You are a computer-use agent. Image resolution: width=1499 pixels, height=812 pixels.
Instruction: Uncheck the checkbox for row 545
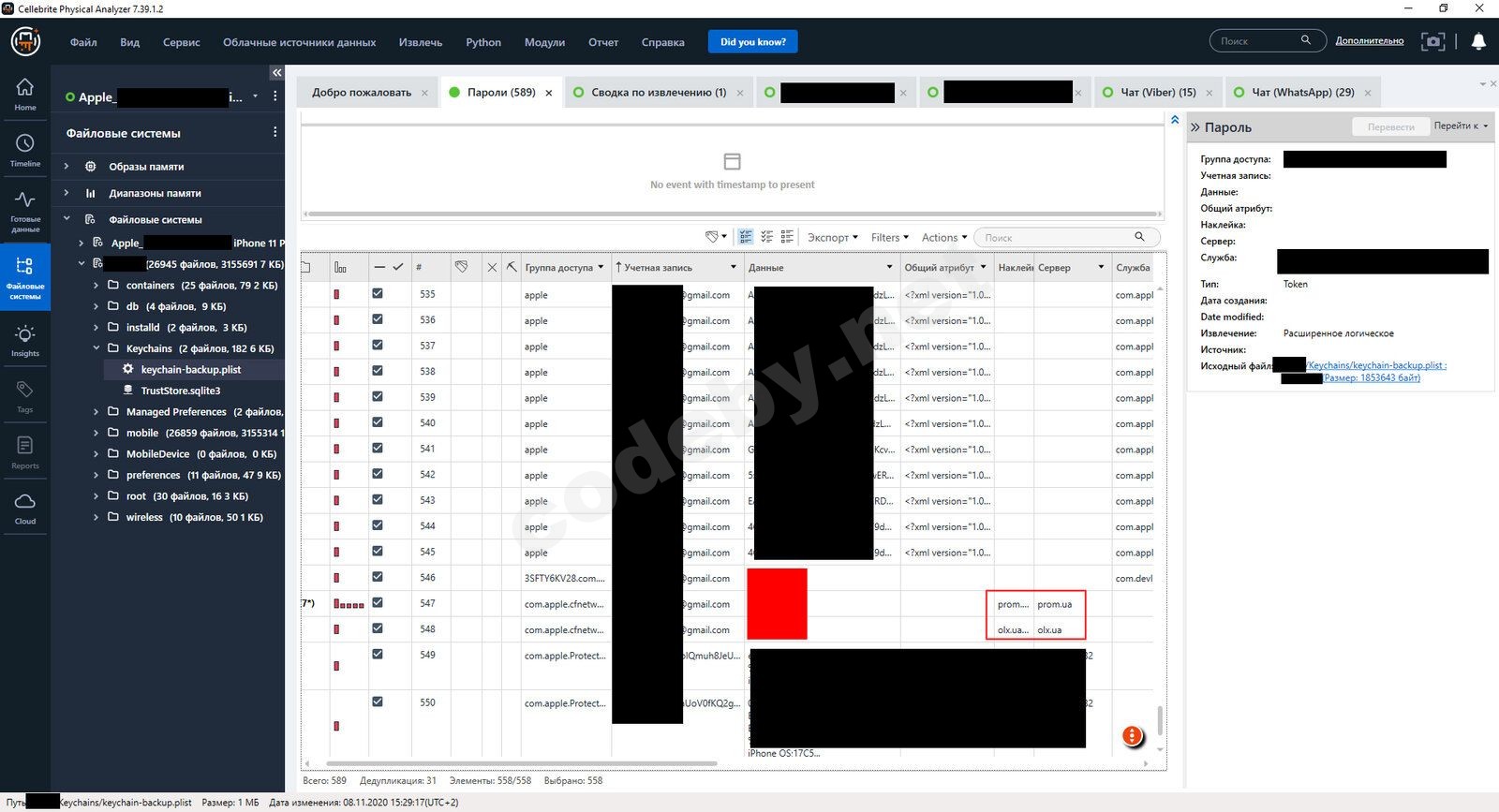[x=378, y=551]
